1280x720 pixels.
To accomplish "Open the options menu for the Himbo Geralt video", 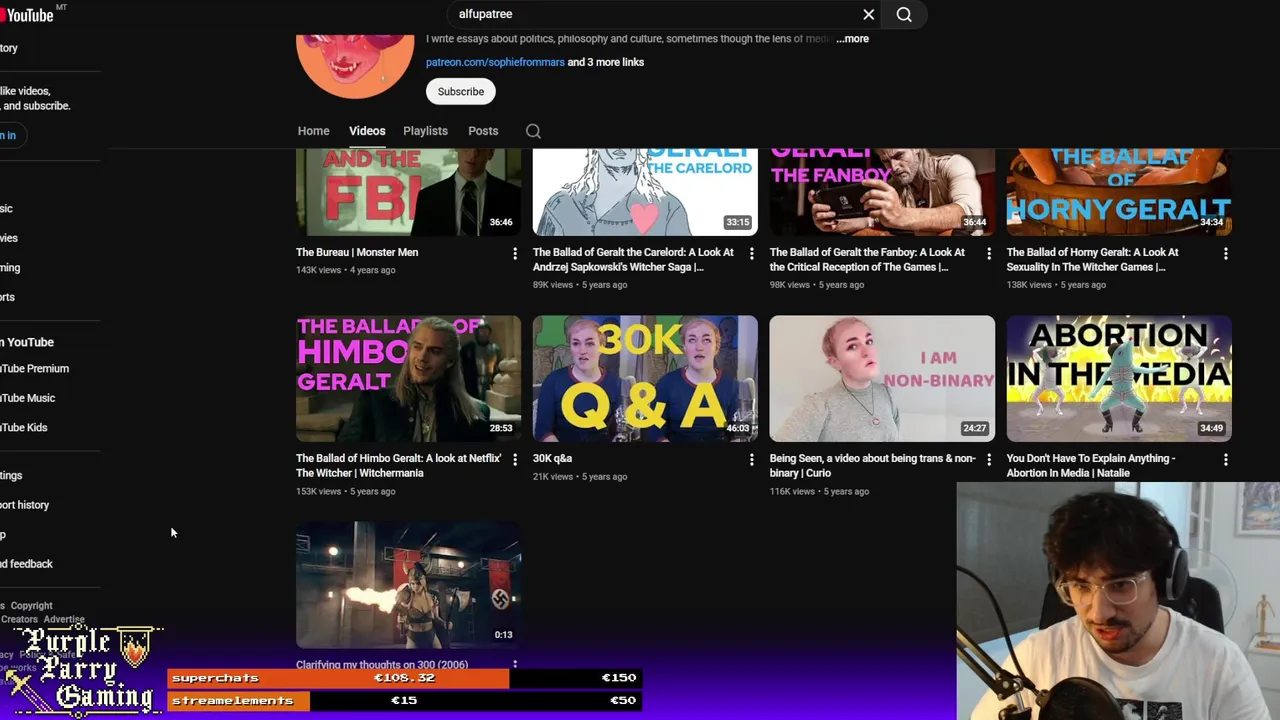I will tap(515, 460).
